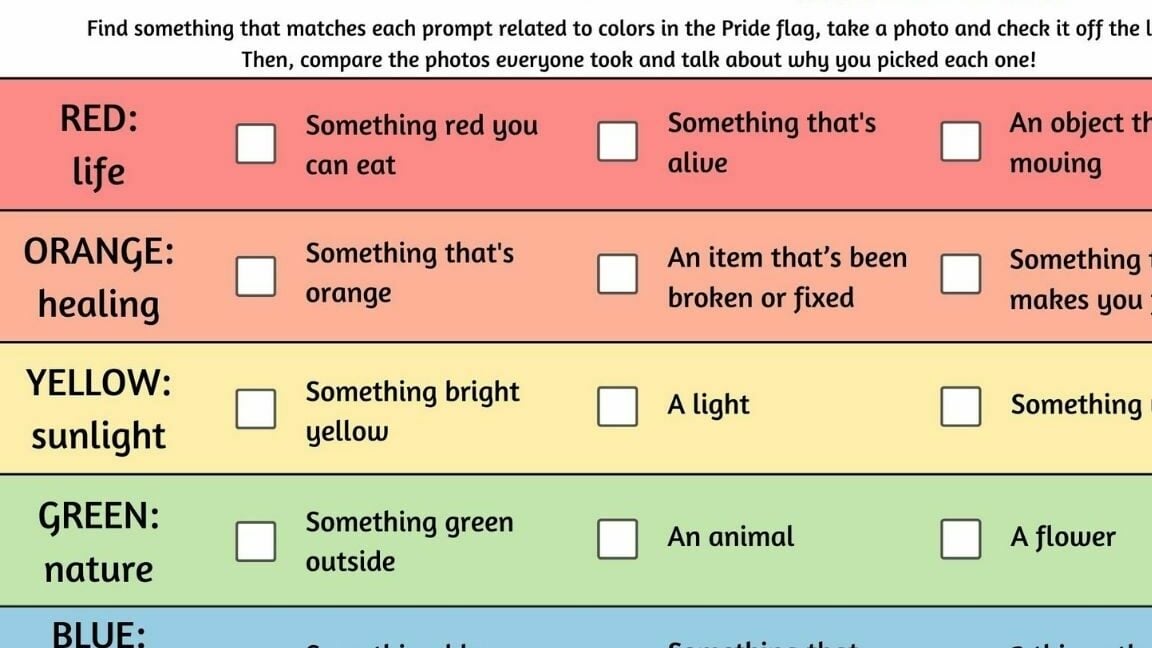This screenshot has height=648, width=1152.
Task: Check the 'A flower' box
Action: coord(960,539)
